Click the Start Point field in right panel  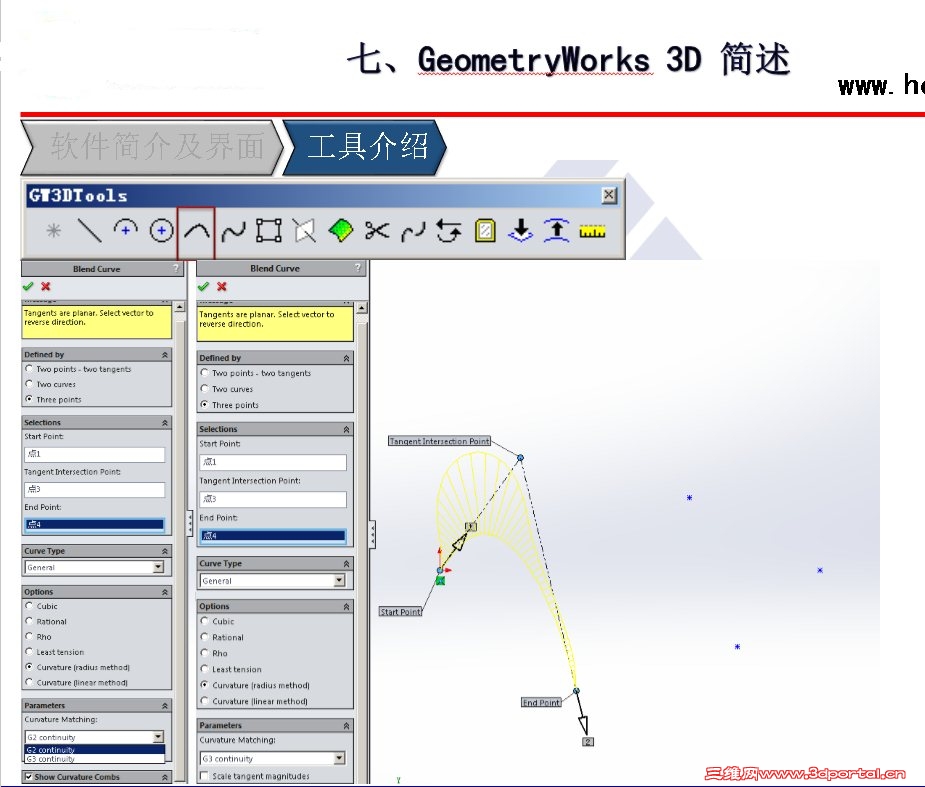pyautogui.click(x=273, y=462)
